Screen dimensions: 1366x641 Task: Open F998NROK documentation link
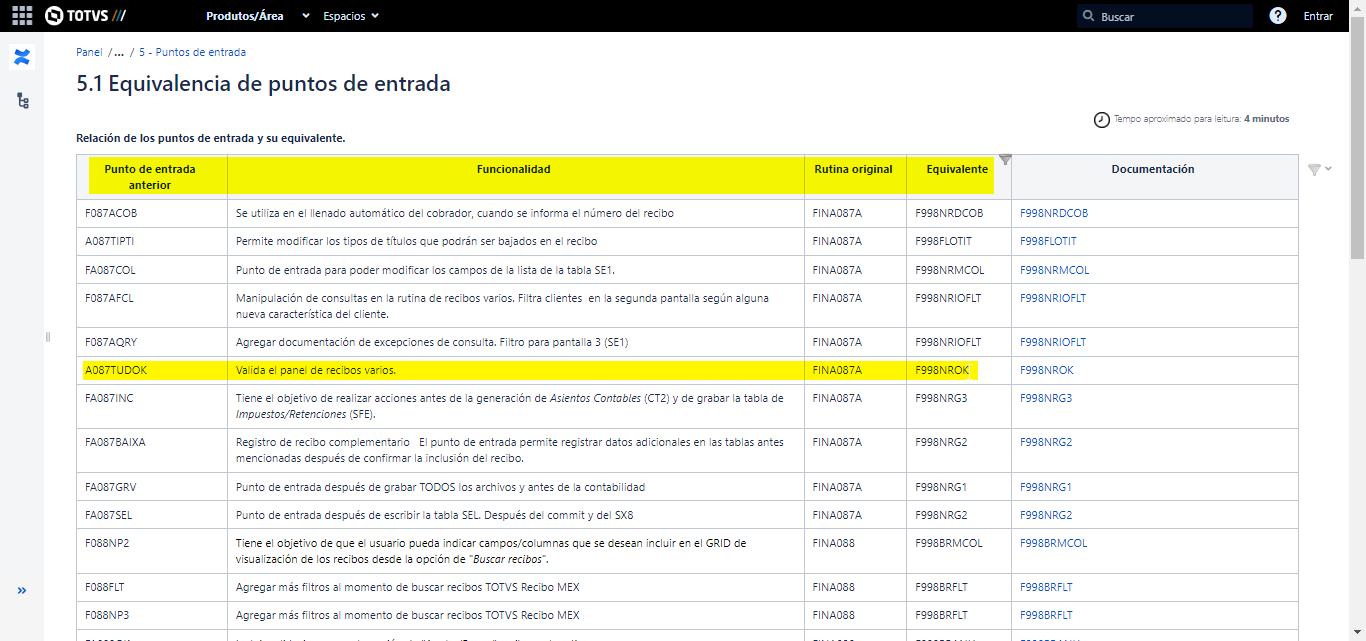click(1047, 370)
